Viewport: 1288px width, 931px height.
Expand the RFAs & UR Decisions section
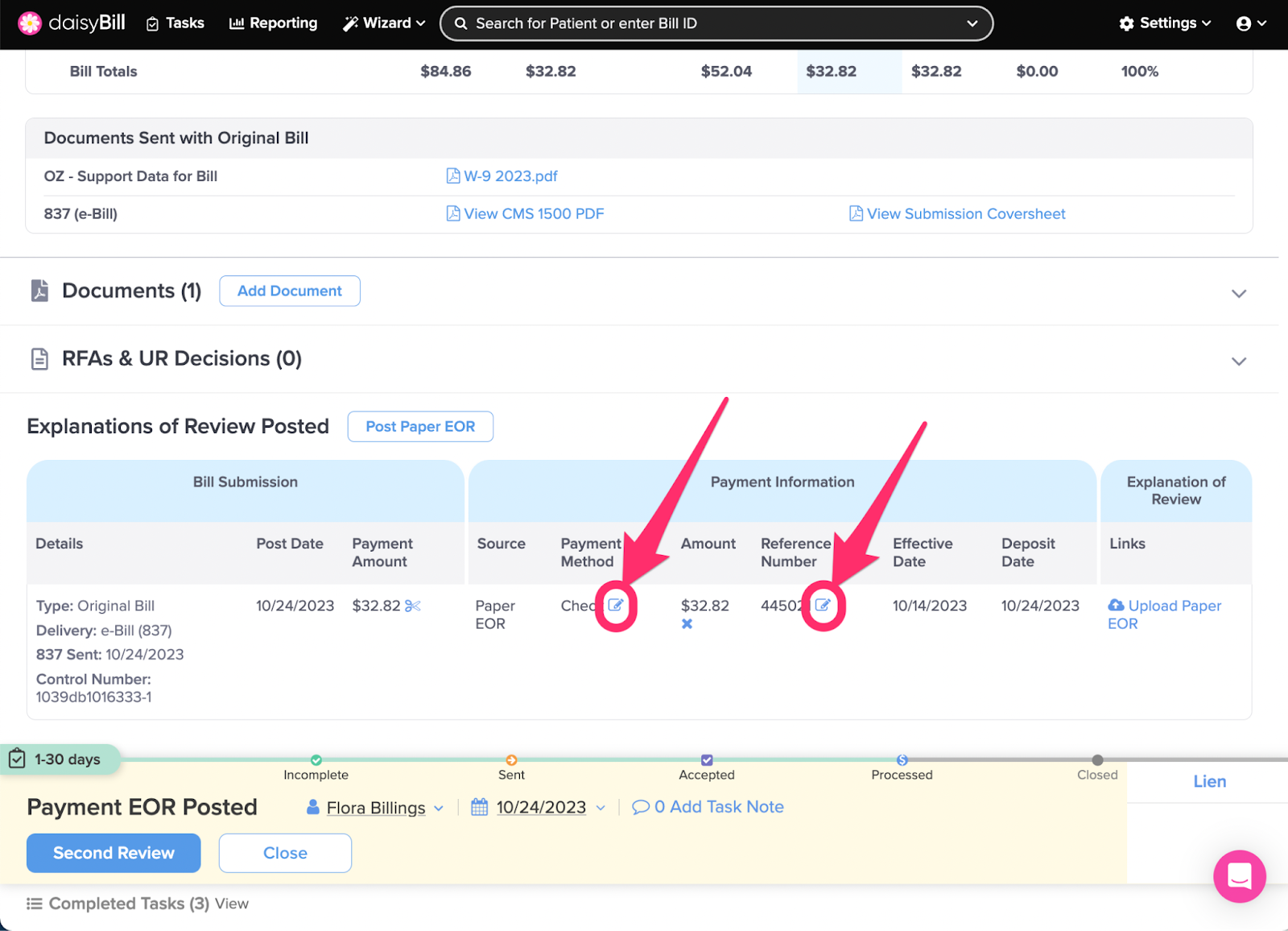1239,361
